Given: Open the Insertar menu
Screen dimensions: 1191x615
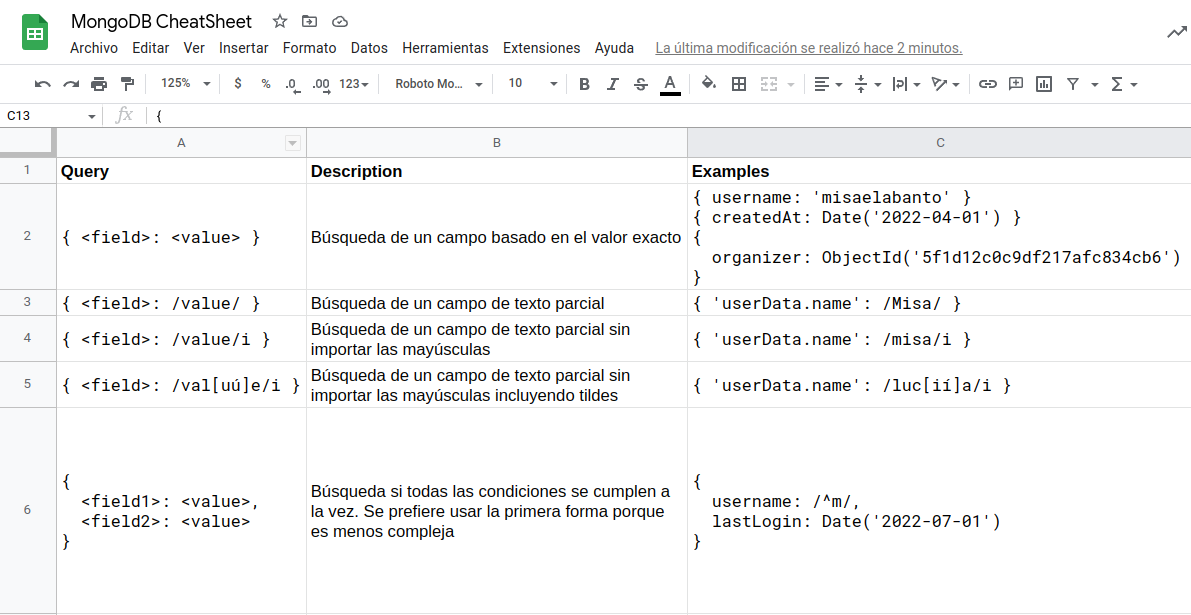Looking at the screenshot, I should 244,48.
